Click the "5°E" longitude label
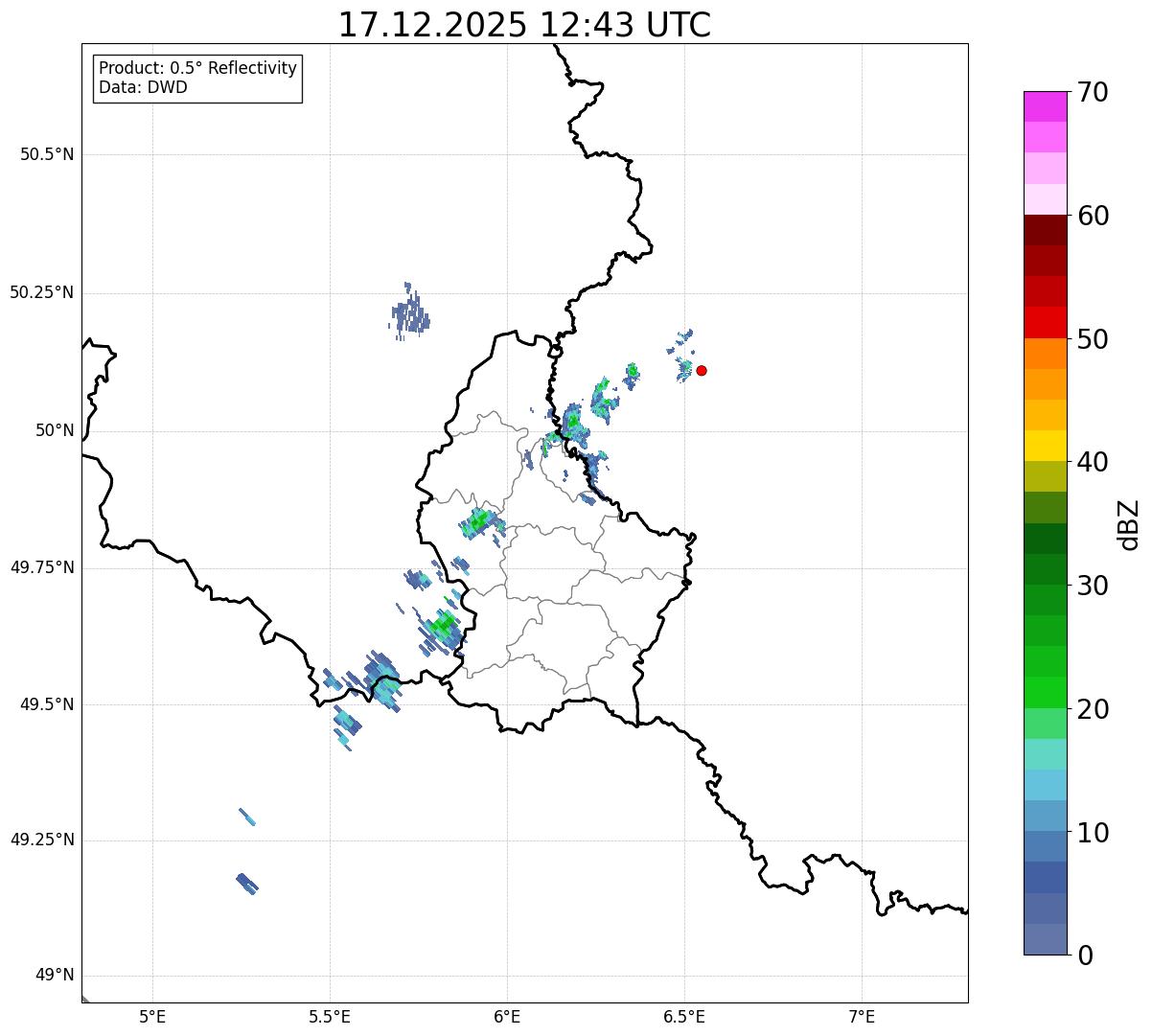Screen dimensions: 1152x1036 click(152, 1016)
